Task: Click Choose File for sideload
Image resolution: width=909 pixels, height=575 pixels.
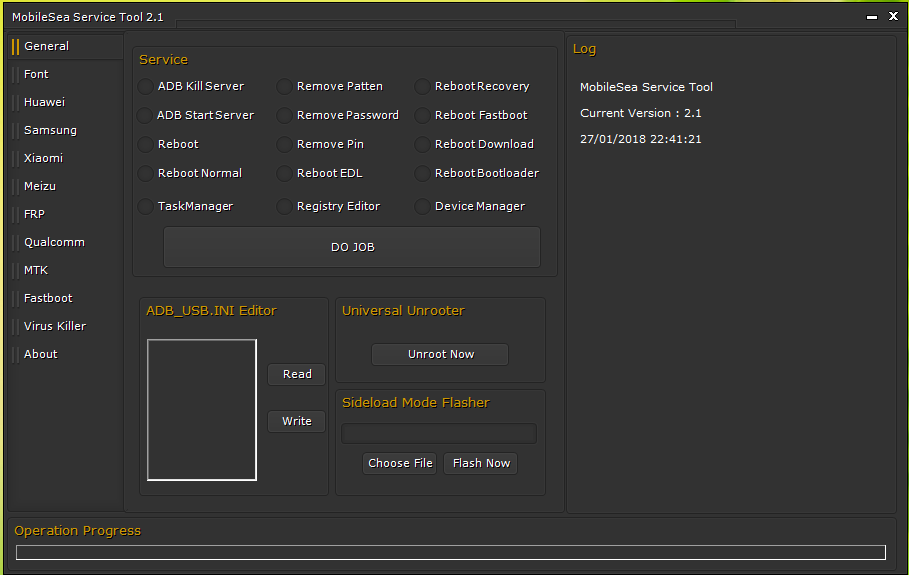Action: (x=400, y=463)
